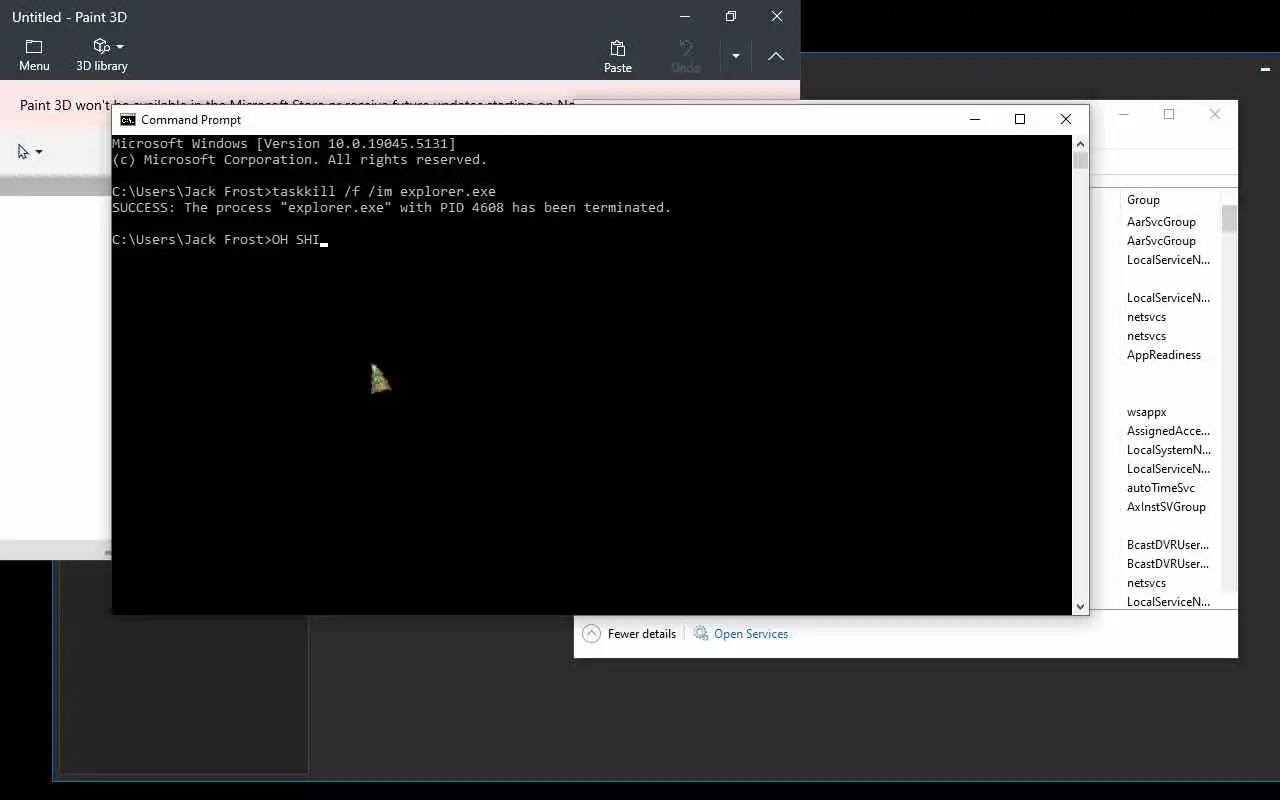Maximize the Task Manager window
This screenshot has width=1280, height=800.
(x=1169, y=114)
